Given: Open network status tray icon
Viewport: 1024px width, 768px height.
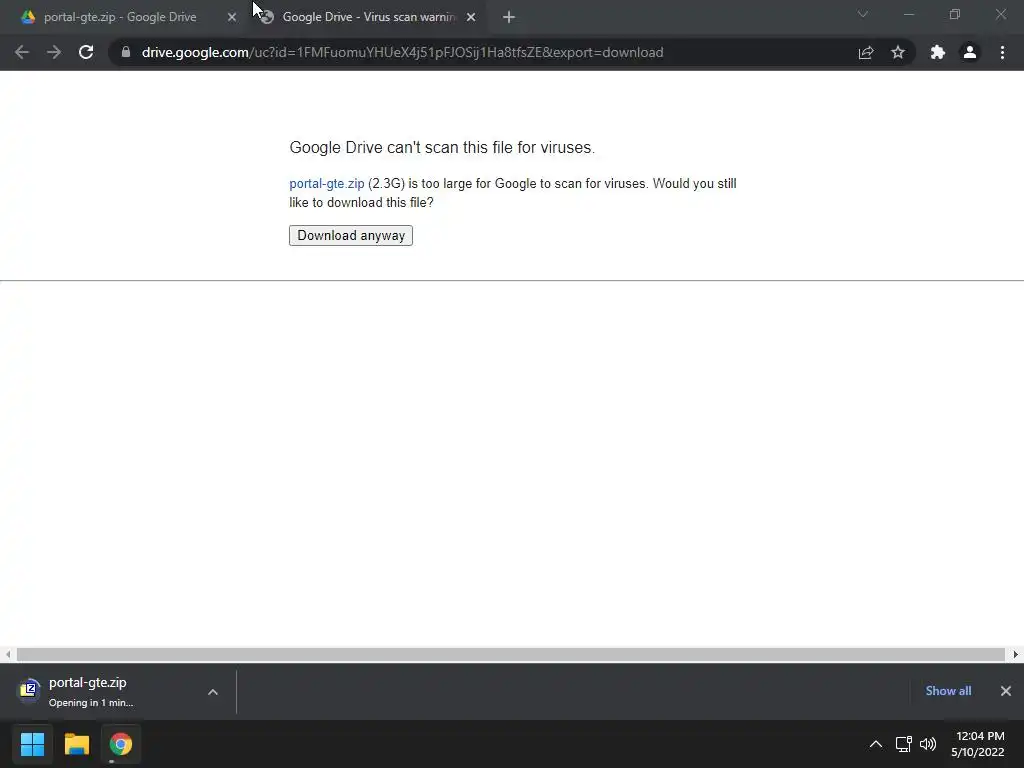Looking at the screenshot, I should (903, 744).
